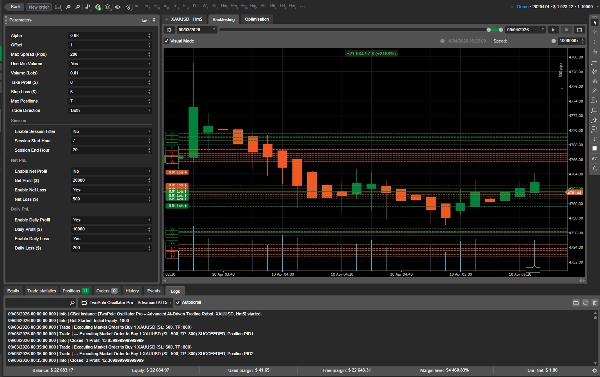Switch to the Backtesting tab
600x377 pixels.
tap(223, 19)
